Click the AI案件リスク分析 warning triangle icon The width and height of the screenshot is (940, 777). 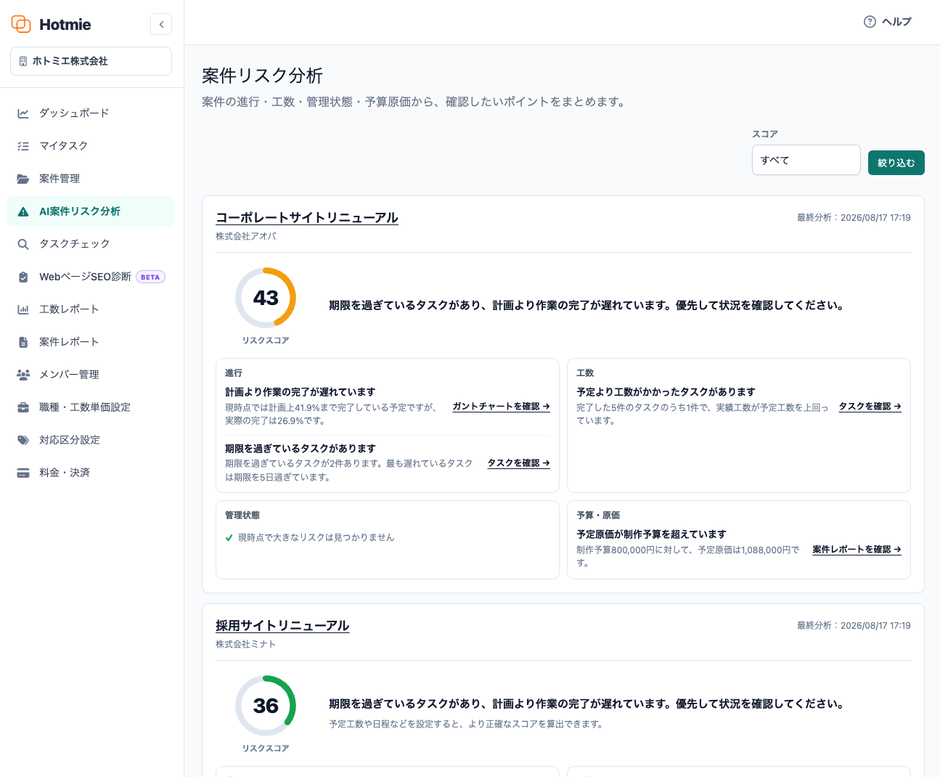(x=23, y=212)
